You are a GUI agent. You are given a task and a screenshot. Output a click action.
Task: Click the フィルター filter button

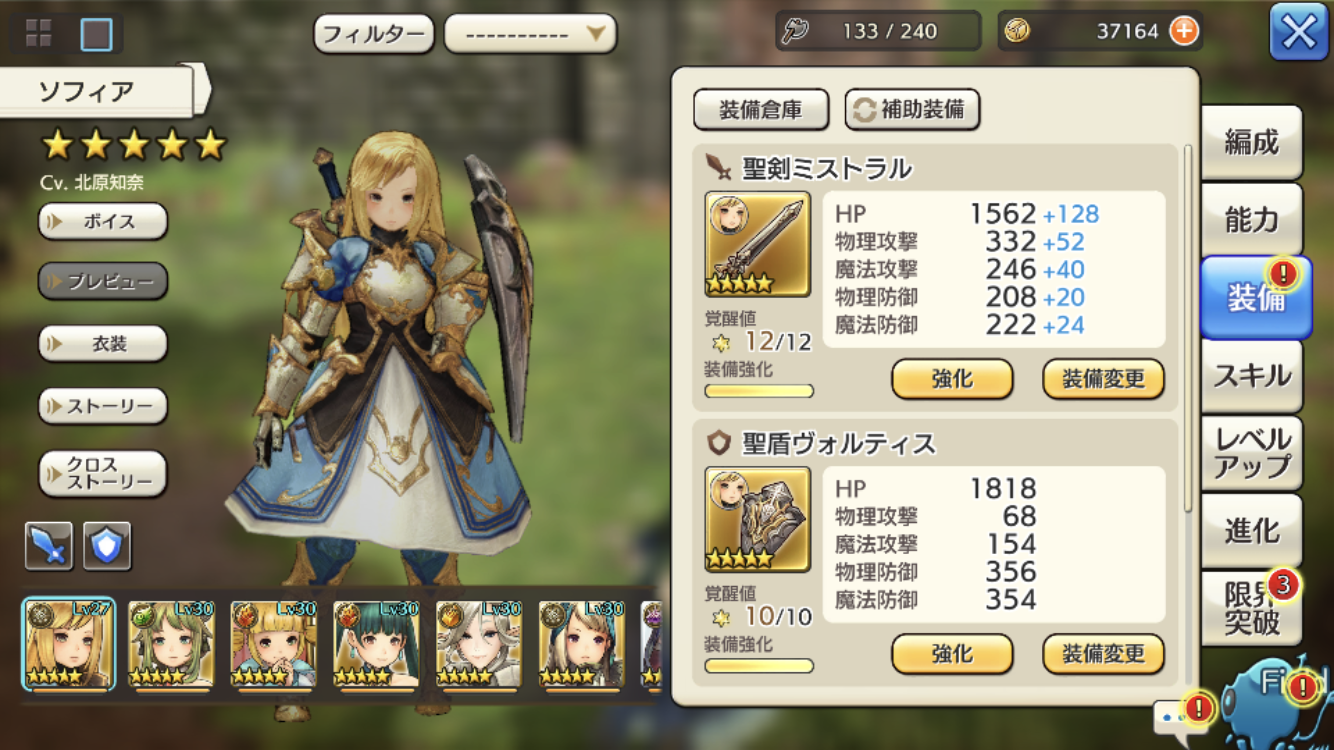coord(374,34)
